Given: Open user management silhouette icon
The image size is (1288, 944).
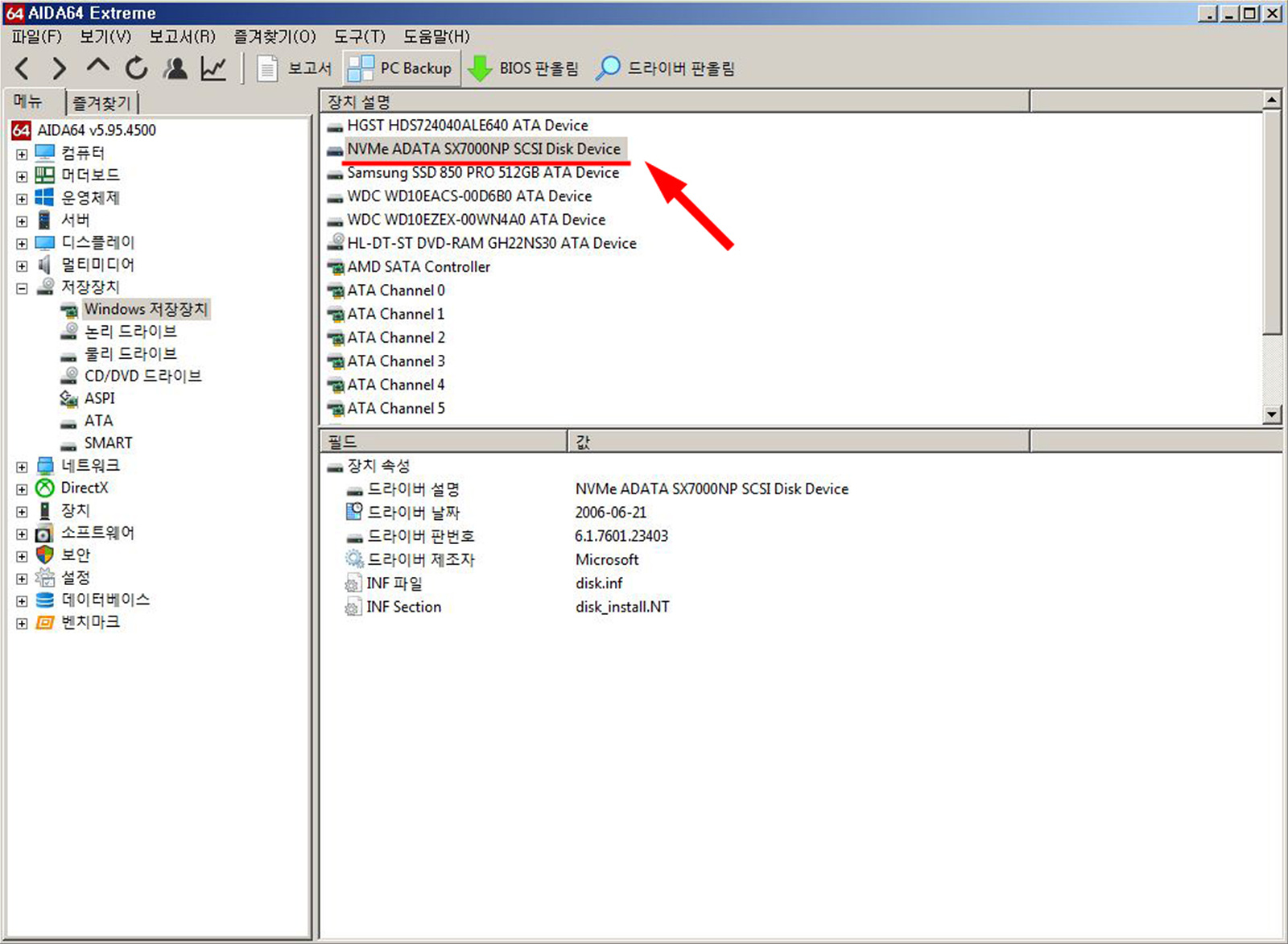Looking at the screenshot, I should 175,68.
